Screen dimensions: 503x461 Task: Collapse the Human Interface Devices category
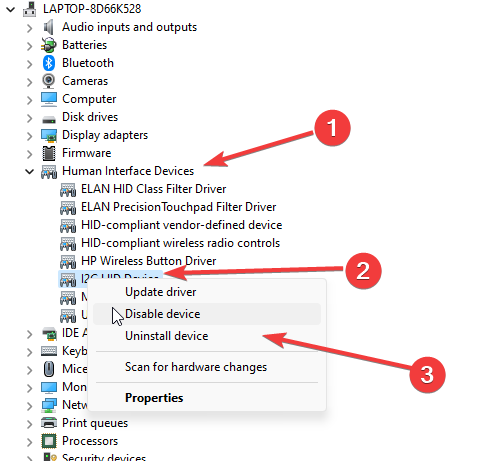point(30,172)
